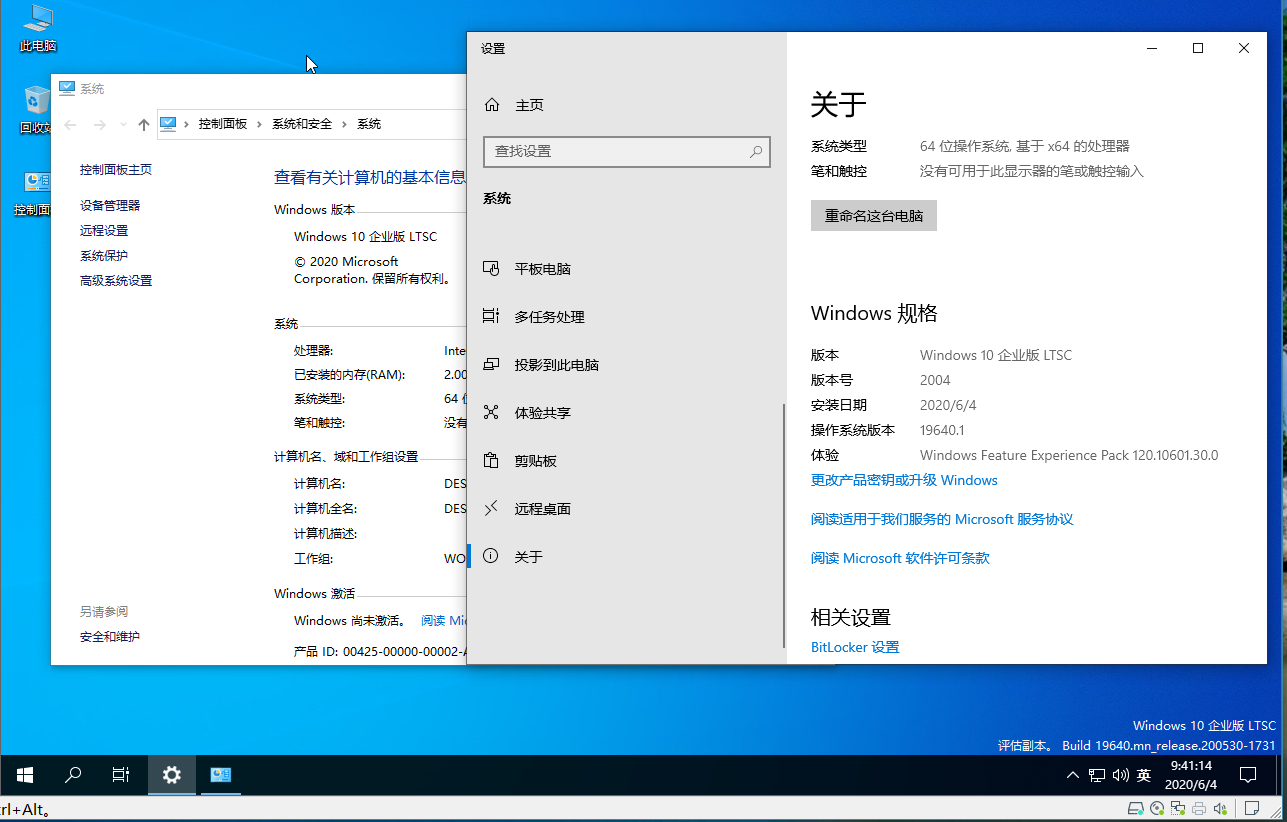
Task: Open 远程设置 in System window
Action: tap(104, 230)
